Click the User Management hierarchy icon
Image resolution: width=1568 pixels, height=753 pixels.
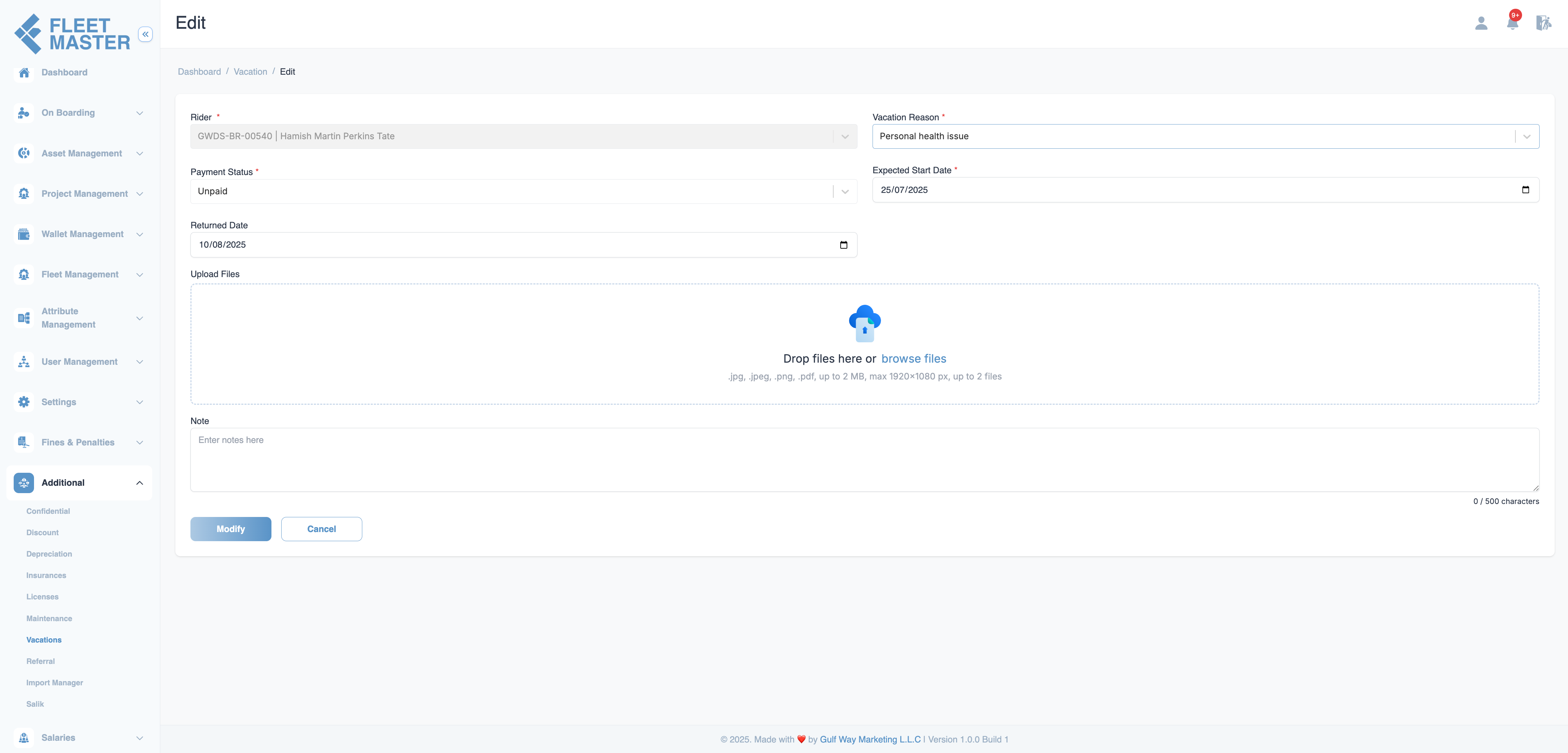point(24,362)
